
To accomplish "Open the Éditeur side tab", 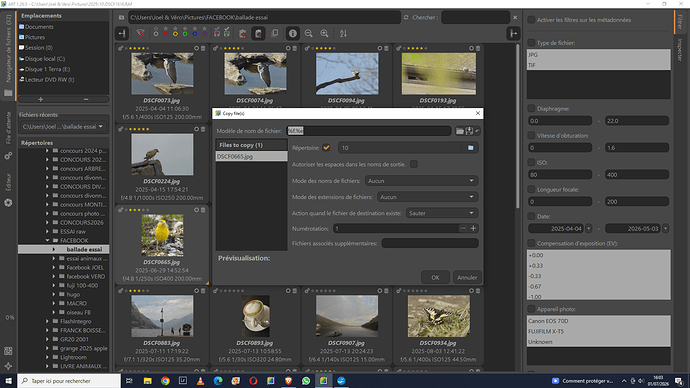I will 8,182.
